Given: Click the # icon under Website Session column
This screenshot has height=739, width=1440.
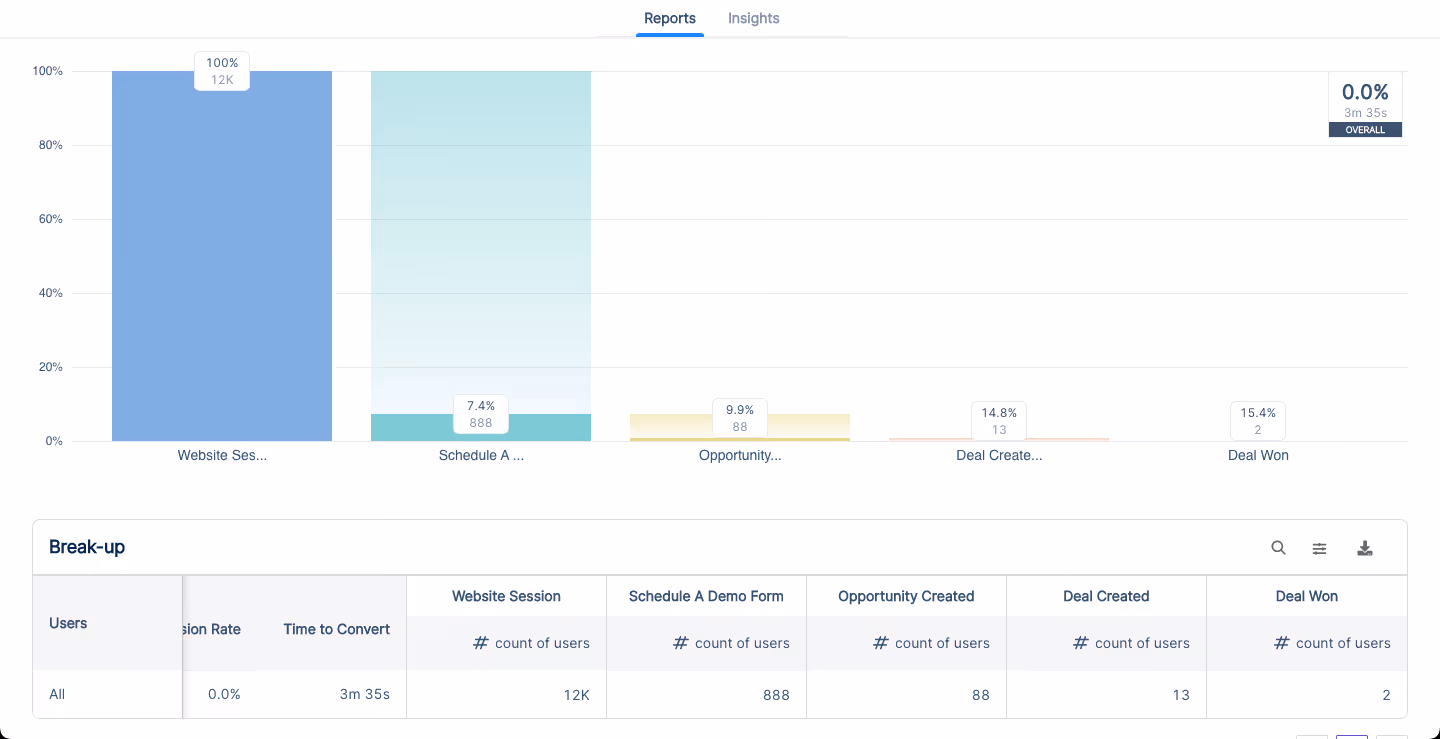Looking at the screenshot, I should pyautogui.click(x=480, y=643).
